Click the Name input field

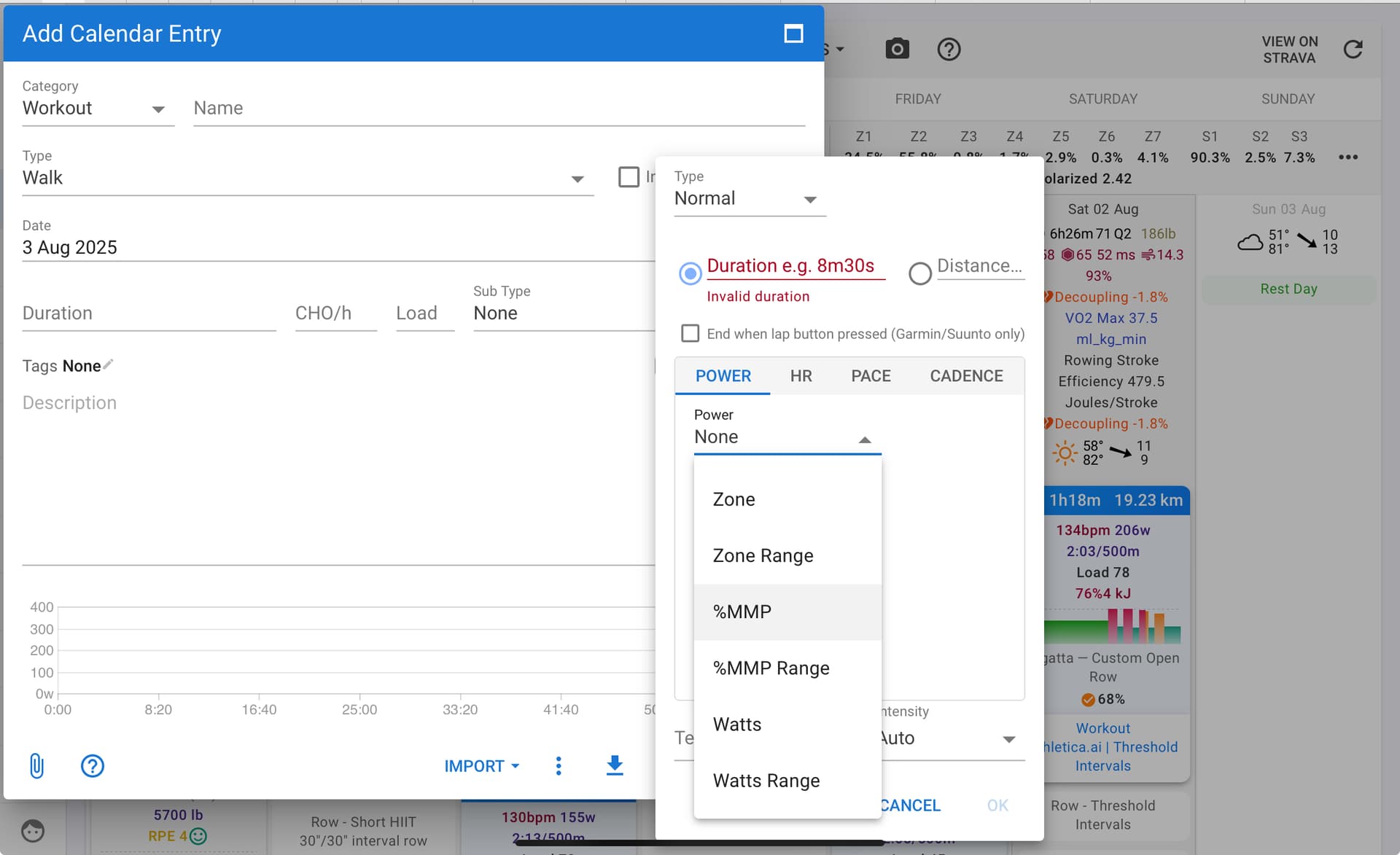pyautogui.click(x=499, y=108)
